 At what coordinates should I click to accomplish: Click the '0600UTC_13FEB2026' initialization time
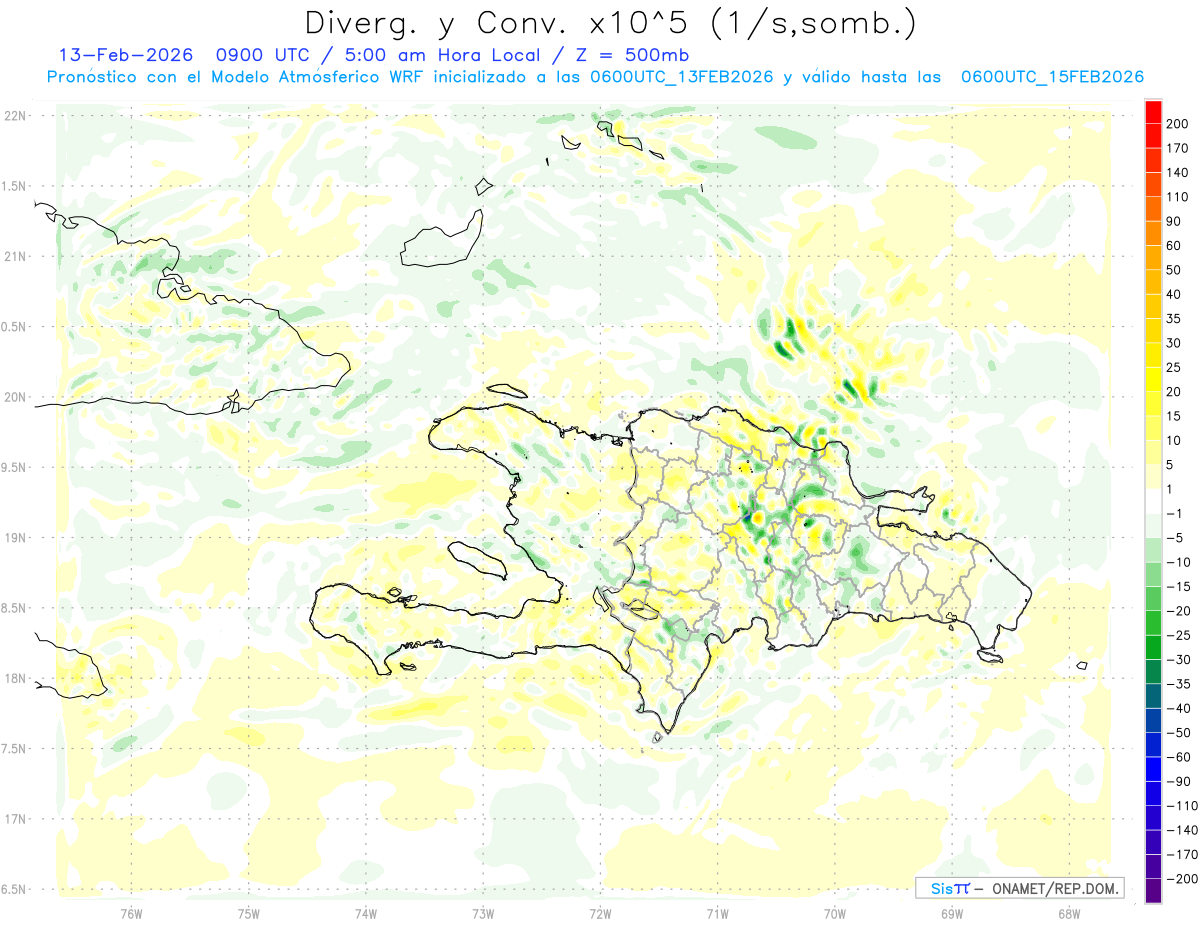pyautogui.click(x=682, y=77)
